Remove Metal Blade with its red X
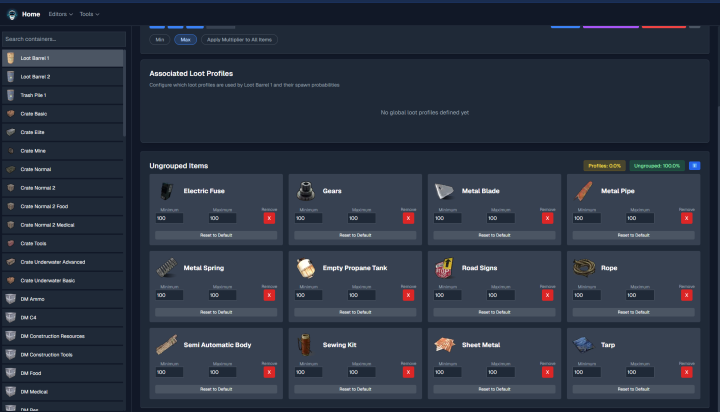720x412 pixels. pyautogui.click(x=547, y=218)
